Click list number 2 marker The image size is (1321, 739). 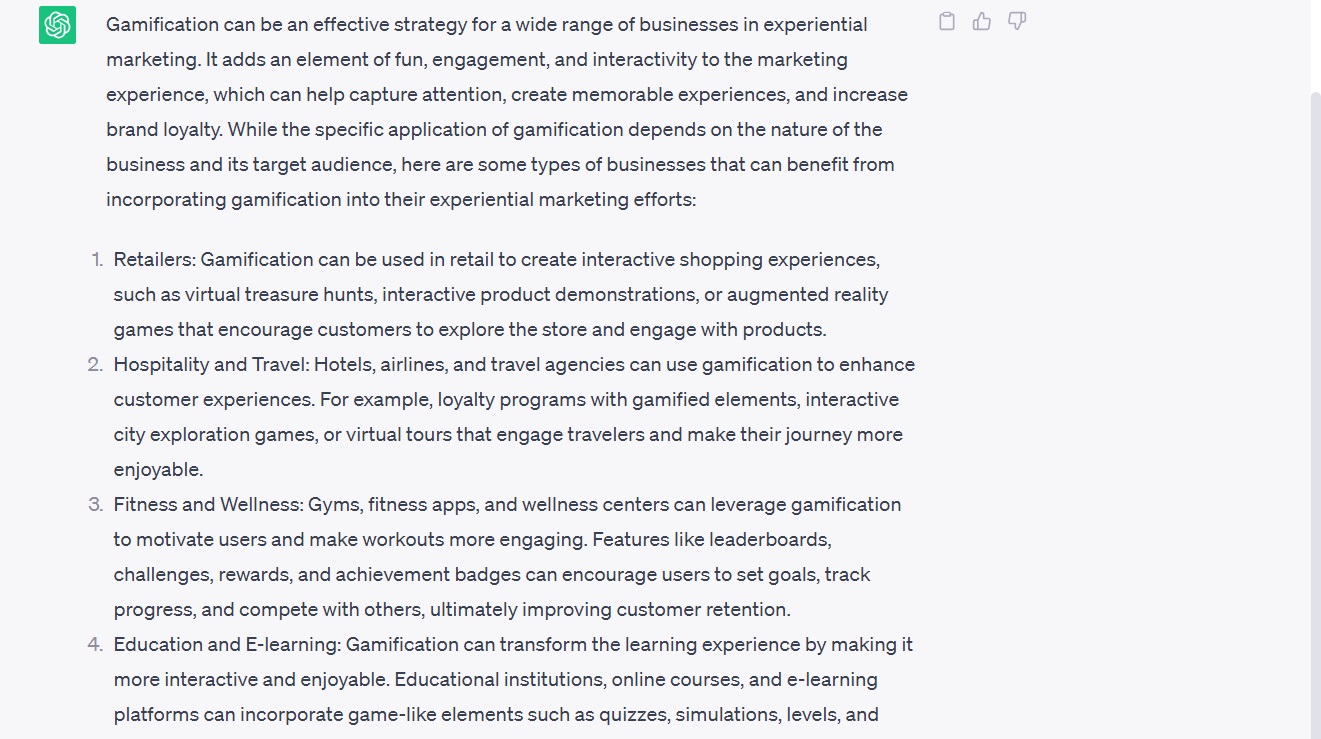tap(96, 365)
